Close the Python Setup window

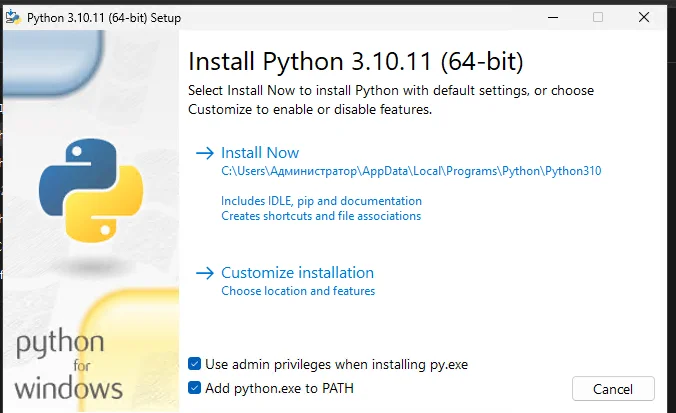644,17
